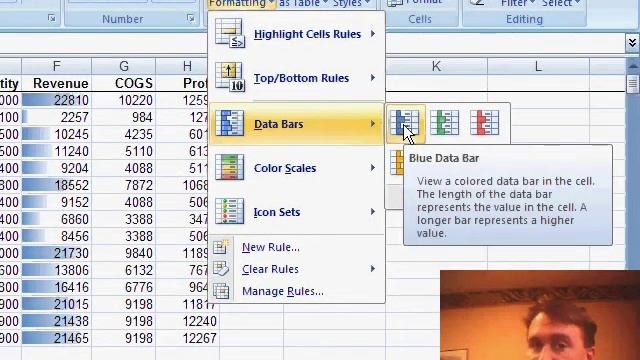Select Revenue cell 13806
The height and width of the screenshot is (360, 640).
[56, 270]
